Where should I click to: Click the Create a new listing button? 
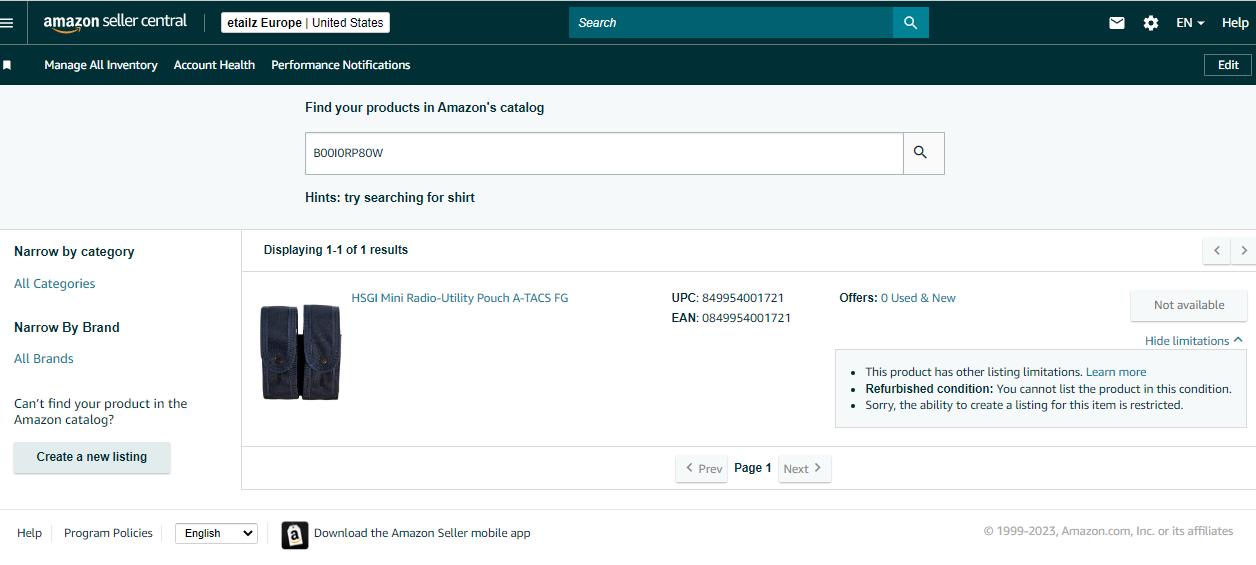point(92,457)
